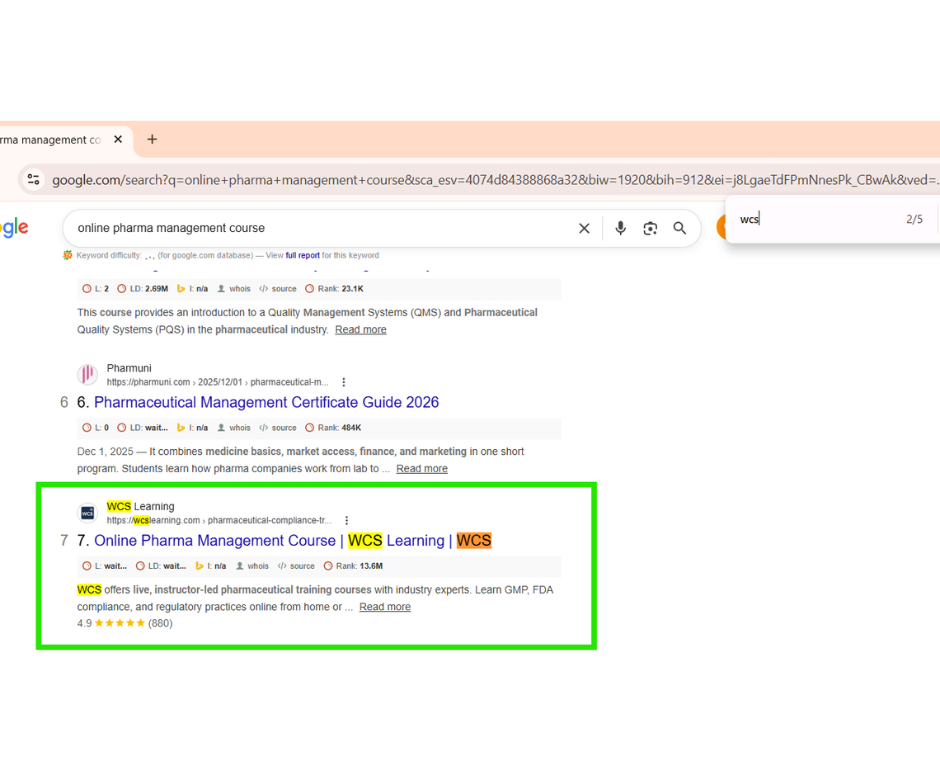Open WCS Learning result options three-dot menu

coord(347,520)
